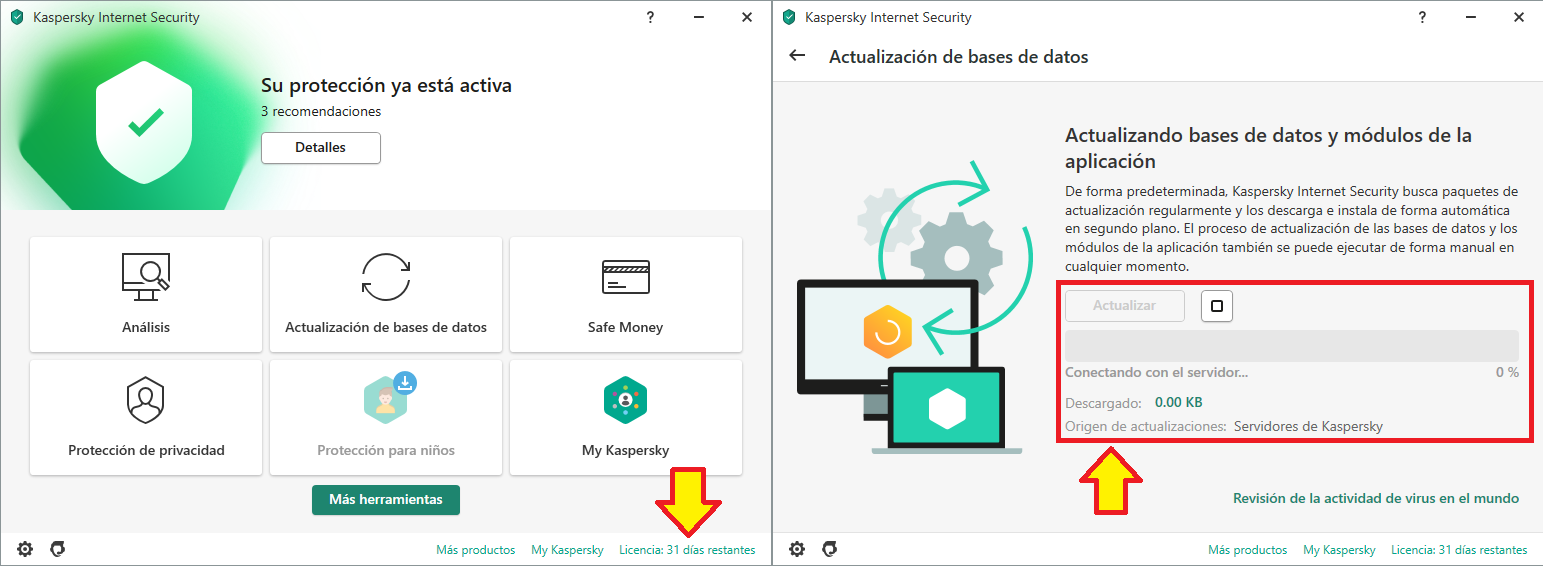Open settings gear in the main window

click(x=25, y=549)
